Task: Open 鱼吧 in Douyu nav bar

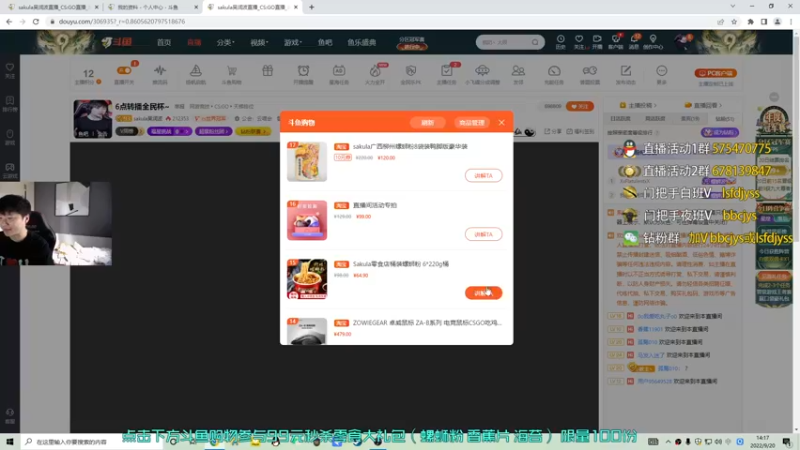Action: (x=325, y=42)
